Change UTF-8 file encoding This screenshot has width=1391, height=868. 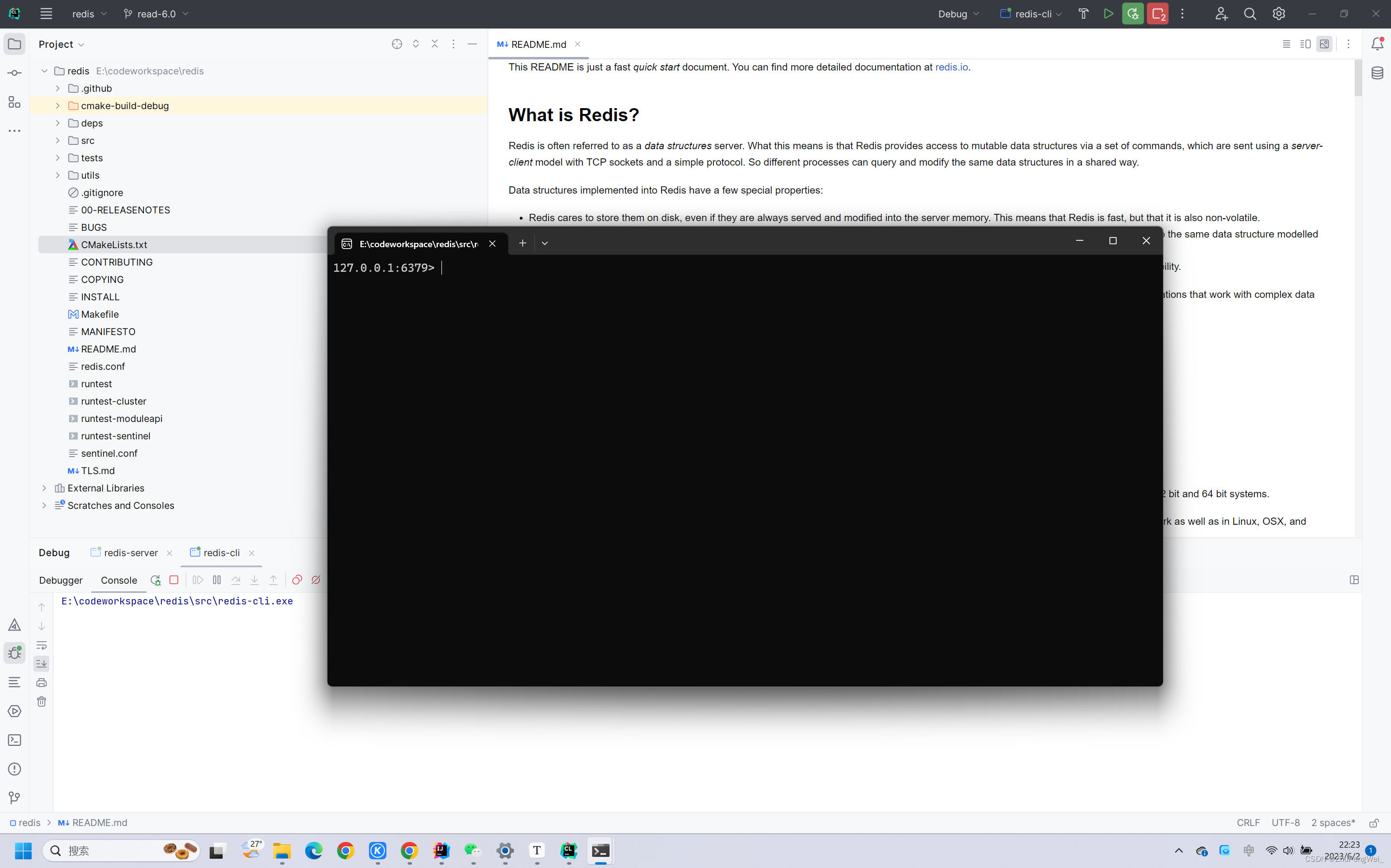click(x=1285, y=823)
